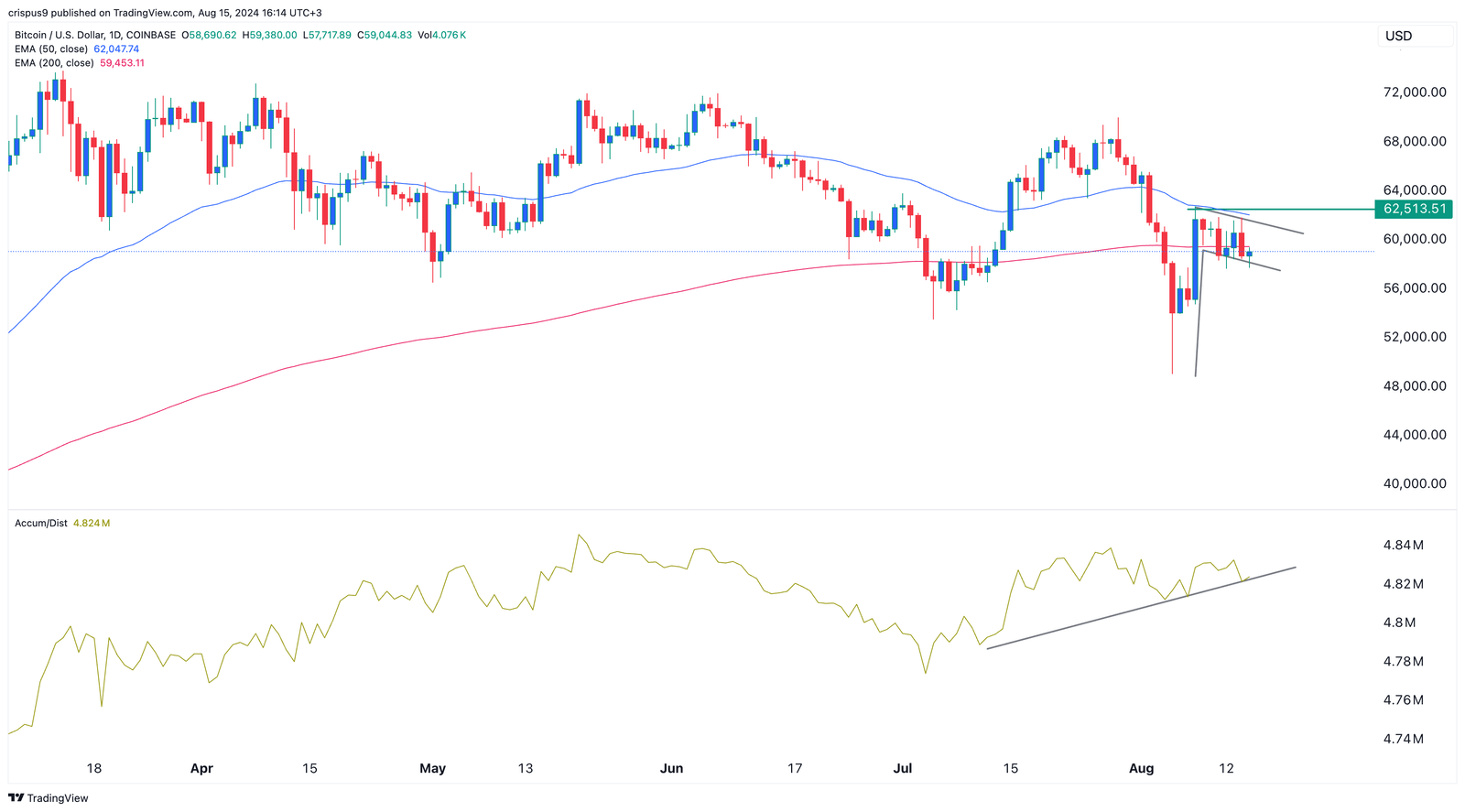Click the 56,000.00 price axis label
The width and height of the screenshot is (1465, 812).
click(x=1415, y=287)
